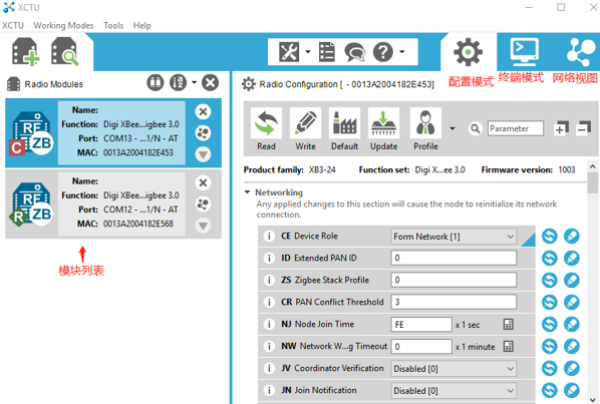Screen dimensions: 600x404
Task: Click the Add radio module icon
Action: pyautogui.click(x=26, y=52)
